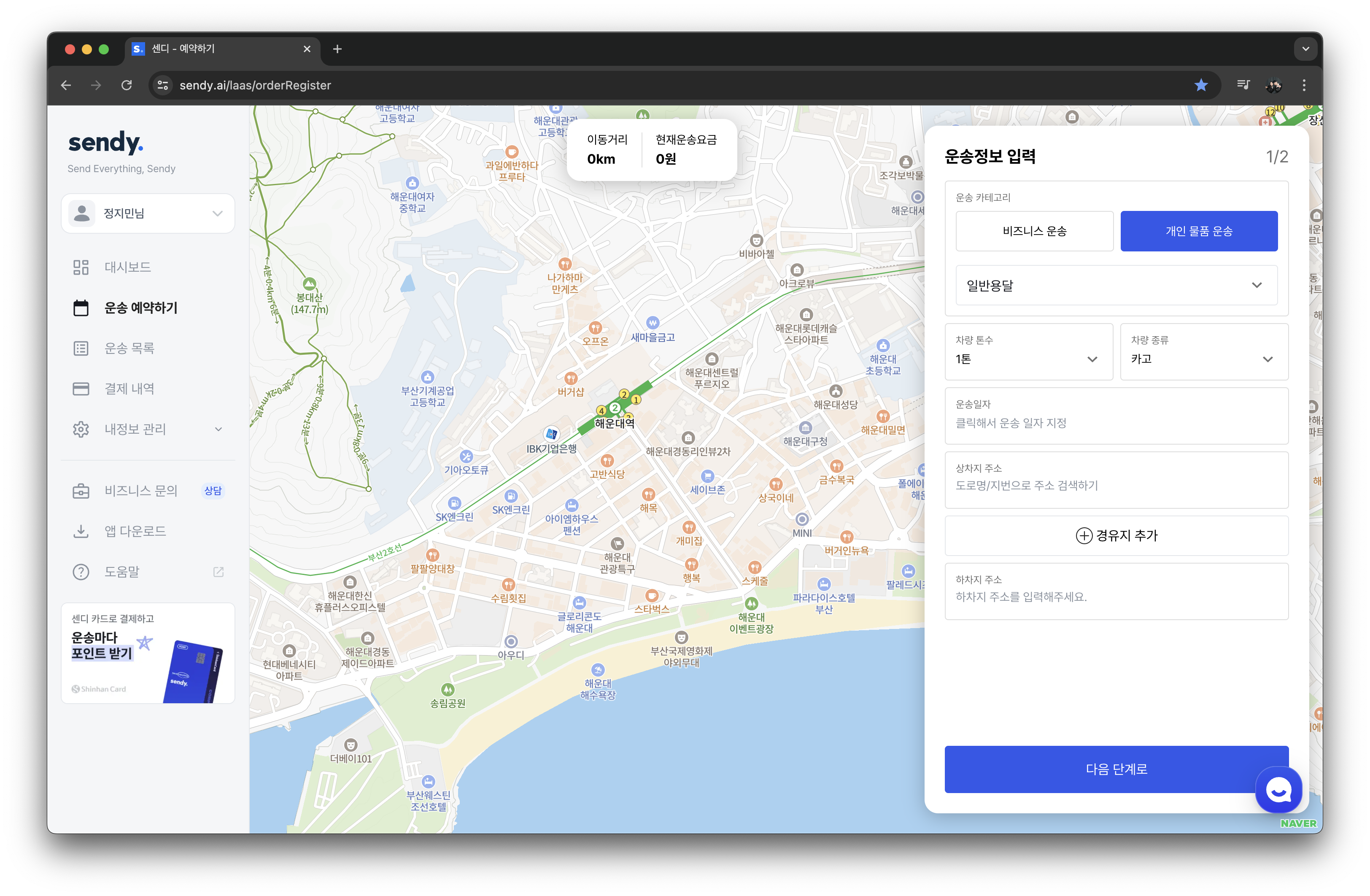Screen dimensions: 1370x896
Task: Click the calendar icon for 운송 예약하기
Action: tap(81, 308)
